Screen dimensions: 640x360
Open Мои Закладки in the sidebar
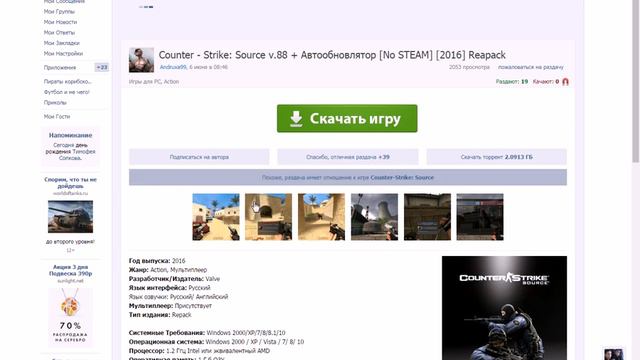pyautogui.click(x=62, y=43)
